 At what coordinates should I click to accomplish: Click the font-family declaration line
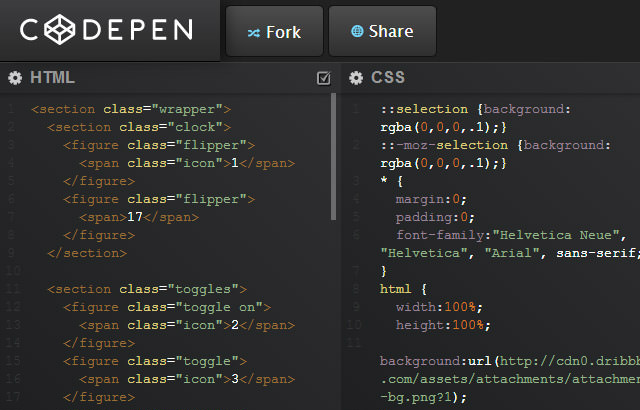click(x=511, y=235)
